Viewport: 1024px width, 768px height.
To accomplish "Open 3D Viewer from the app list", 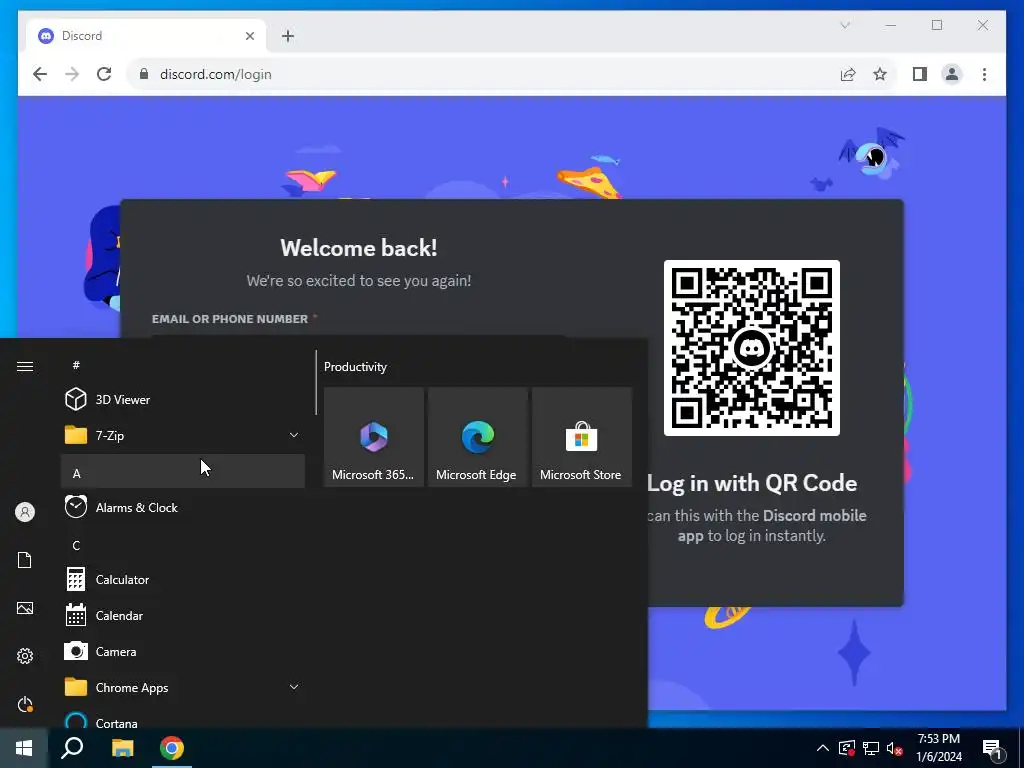I will 183,399.
